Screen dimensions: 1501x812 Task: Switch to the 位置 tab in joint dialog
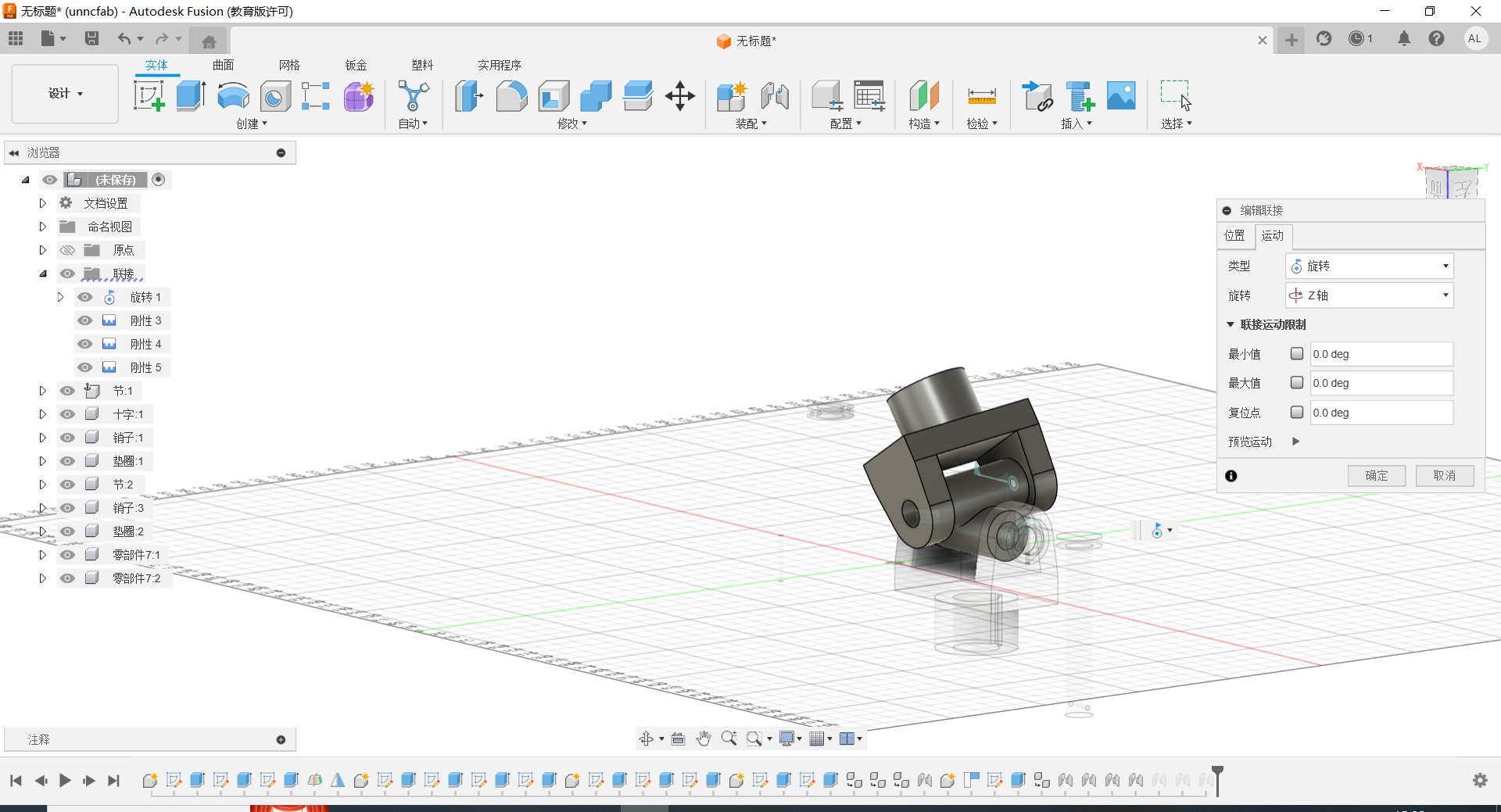coord(1234,235)
